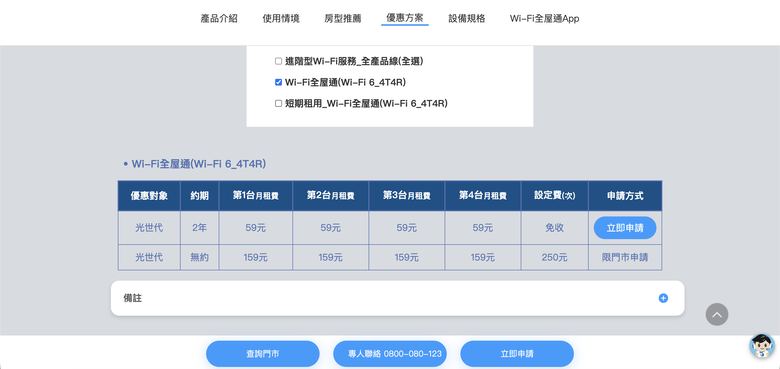Viewport: 780px width, 369px height.
Task: Open the 備註 accordion panel
Action: click(x=397, y=298)
